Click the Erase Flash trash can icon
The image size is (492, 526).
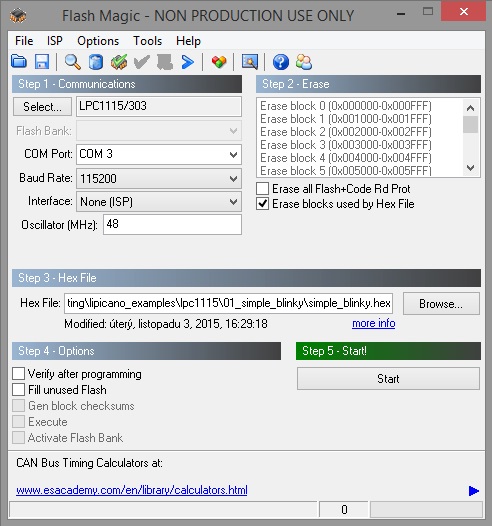[96, 62]
